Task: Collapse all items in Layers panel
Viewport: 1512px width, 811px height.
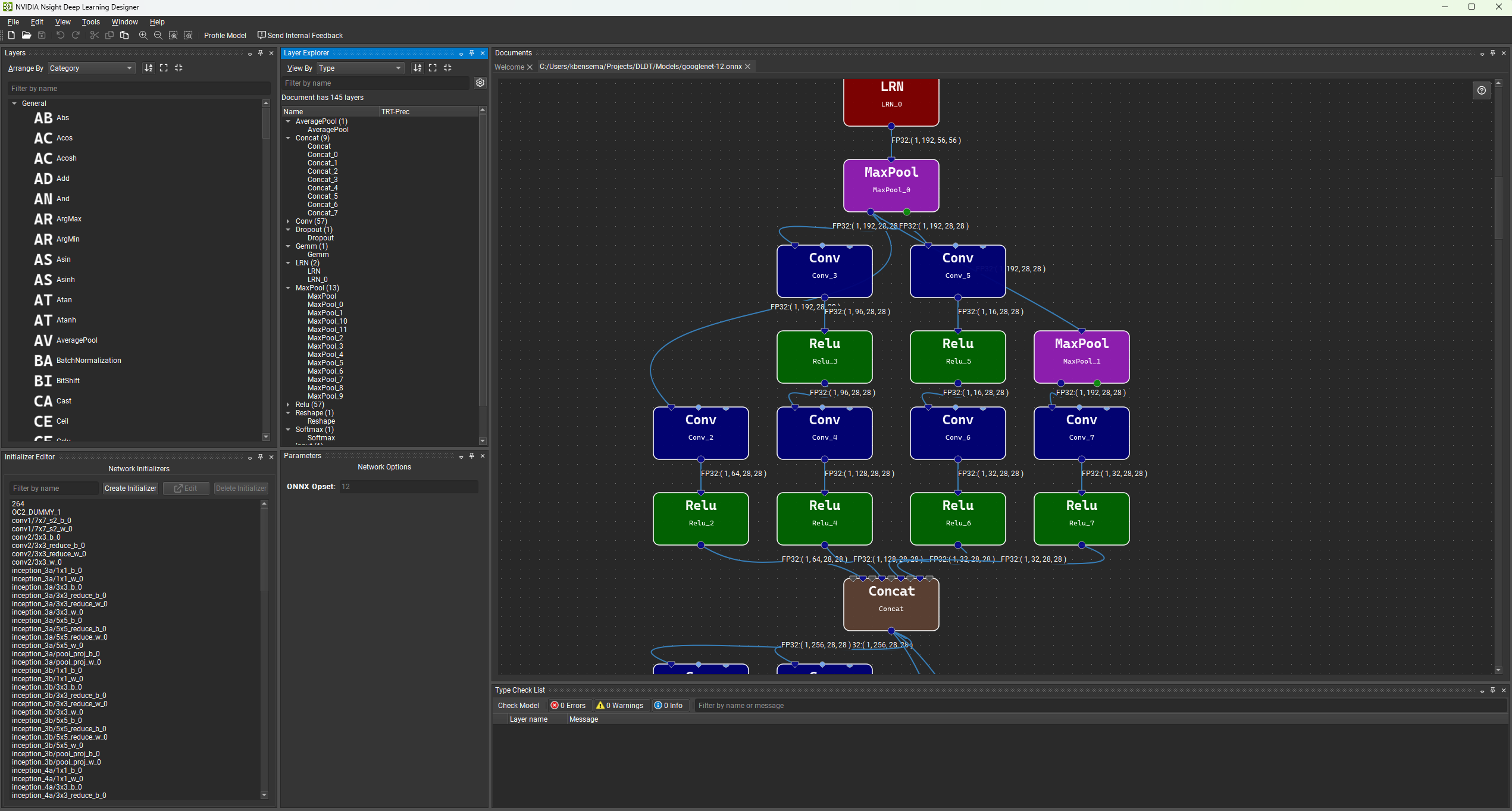Action: click(179, 68)
